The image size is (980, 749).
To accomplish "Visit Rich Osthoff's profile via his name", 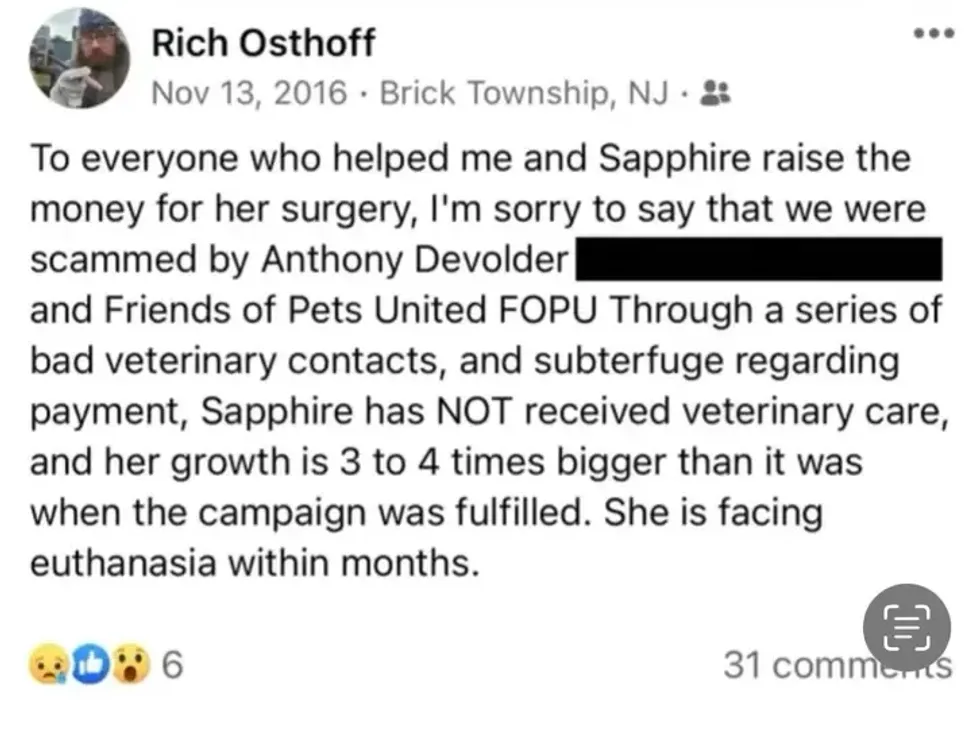I will click(263, 42).
